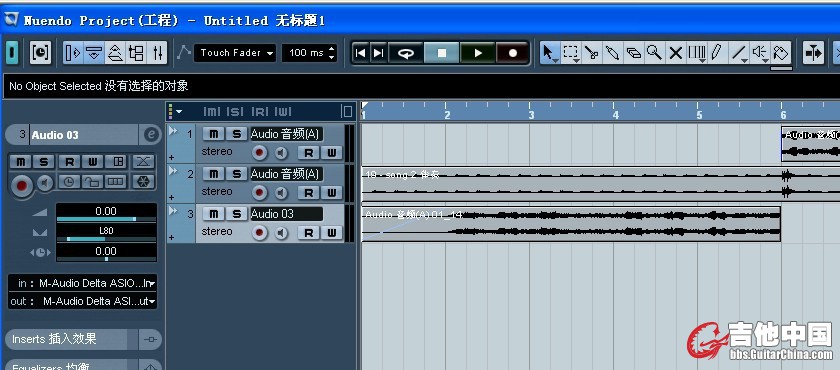The width and height of the screenshot is (840, 370).
Task: Select the Color paint bucket tool
Action: (x=781, y=52)
